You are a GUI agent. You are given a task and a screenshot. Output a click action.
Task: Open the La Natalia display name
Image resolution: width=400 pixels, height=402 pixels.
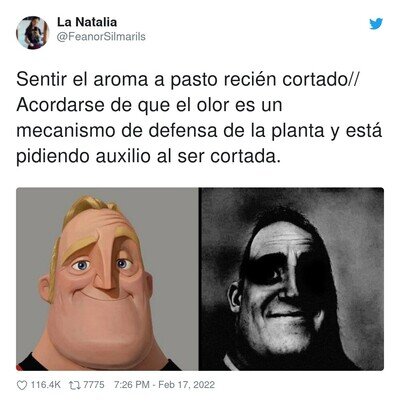click(x=87, y=22)
